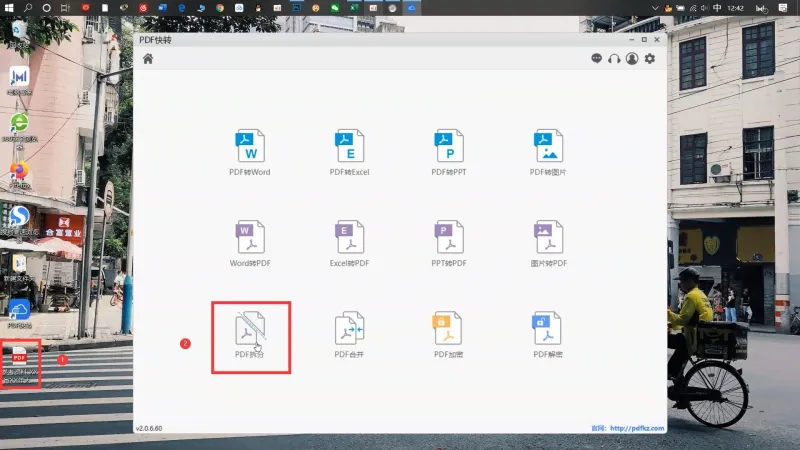The width and height of the screenshot is (800, 450).
Task: Open the feedback chat bubble icon
Action: 596,59
